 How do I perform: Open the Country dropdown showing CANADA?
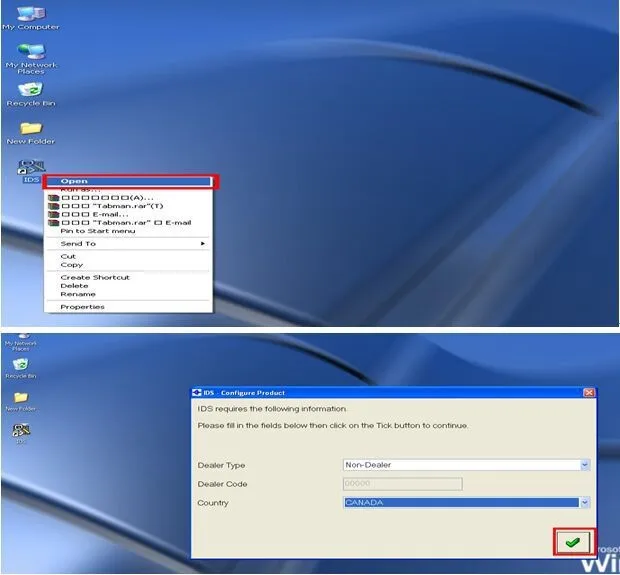(x=467, y=502)
